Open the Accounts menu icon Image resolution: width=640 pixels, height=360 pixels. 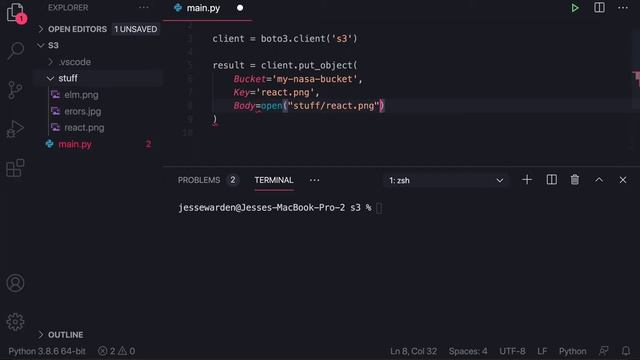click(x=16, y=283)
